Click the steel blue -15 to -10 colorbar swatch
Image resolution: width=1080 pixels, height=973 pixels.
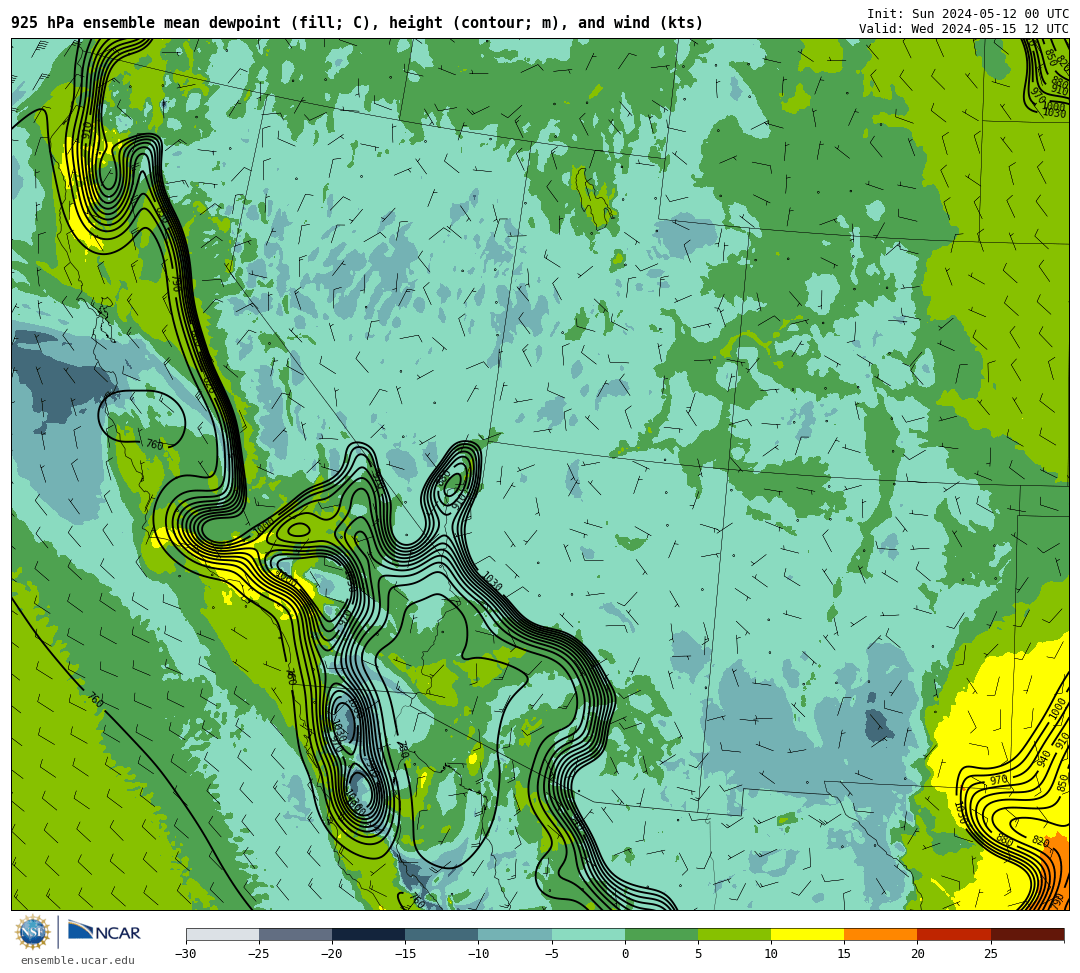[442, 934]
